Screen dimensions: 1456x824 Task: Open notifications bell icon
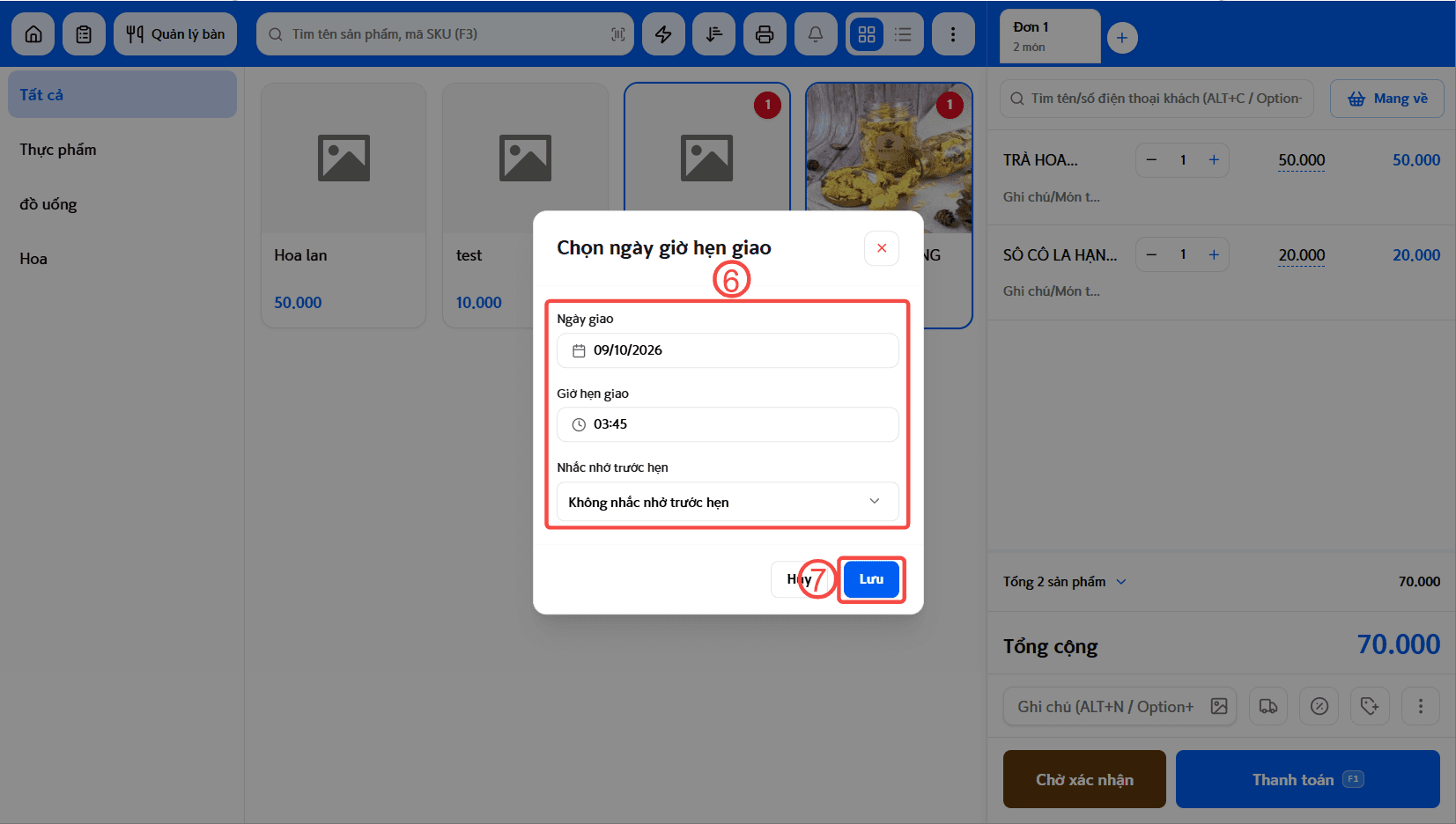[816, 34]
